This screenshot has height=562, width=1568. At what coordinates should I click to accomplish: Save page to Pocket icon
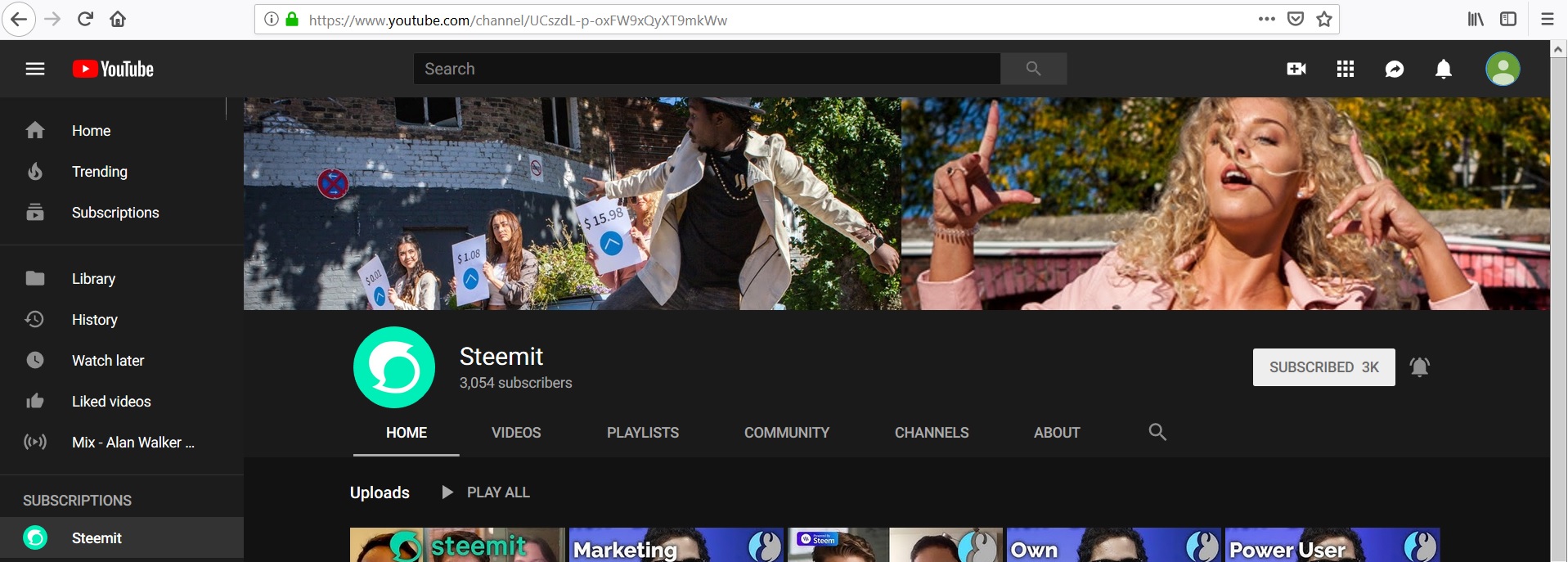point(1296,19)
